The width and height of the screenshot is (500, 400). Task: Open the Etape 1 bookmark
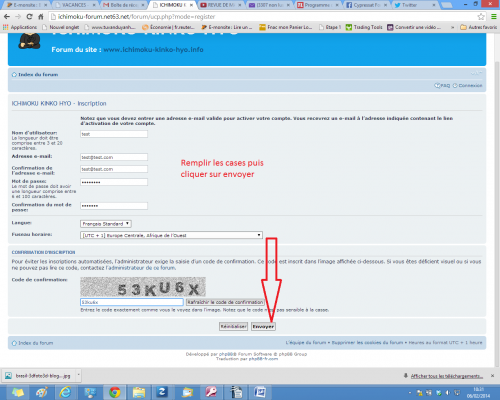pyautogui.click(x=330, y=27)
